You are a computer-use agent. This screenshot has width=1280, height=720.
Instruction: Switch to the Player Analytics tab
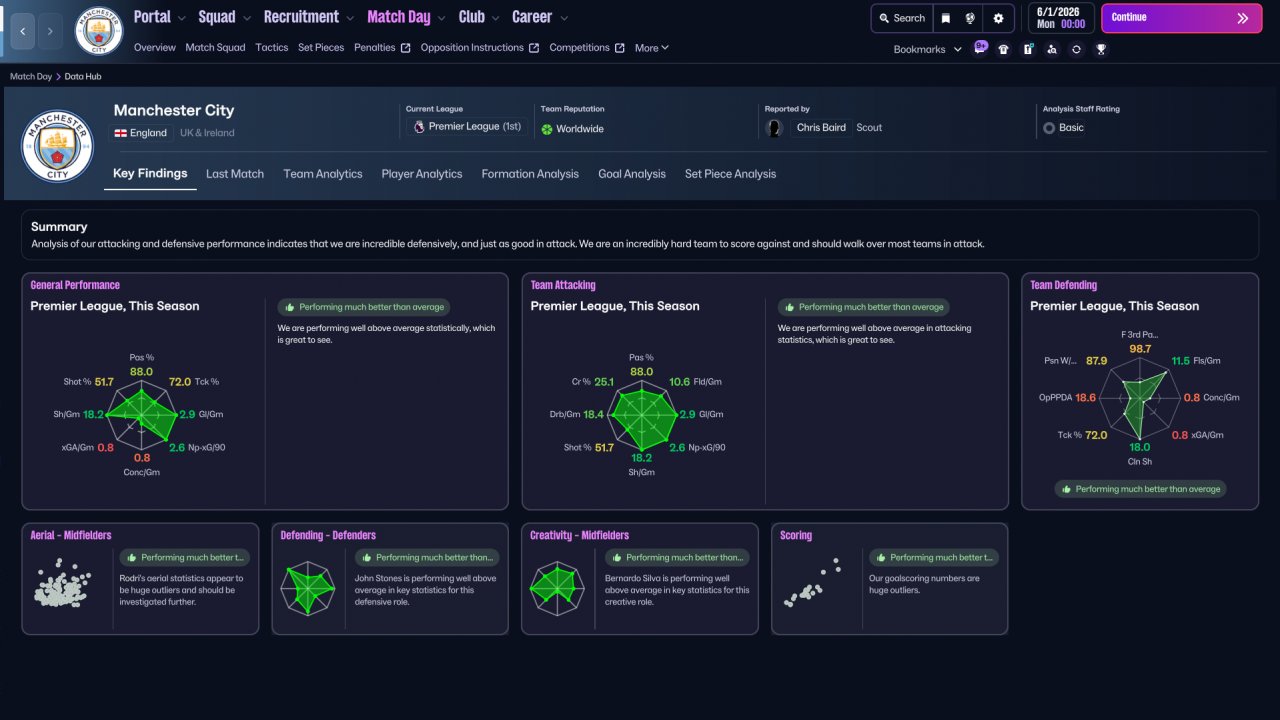coord(422,174)
